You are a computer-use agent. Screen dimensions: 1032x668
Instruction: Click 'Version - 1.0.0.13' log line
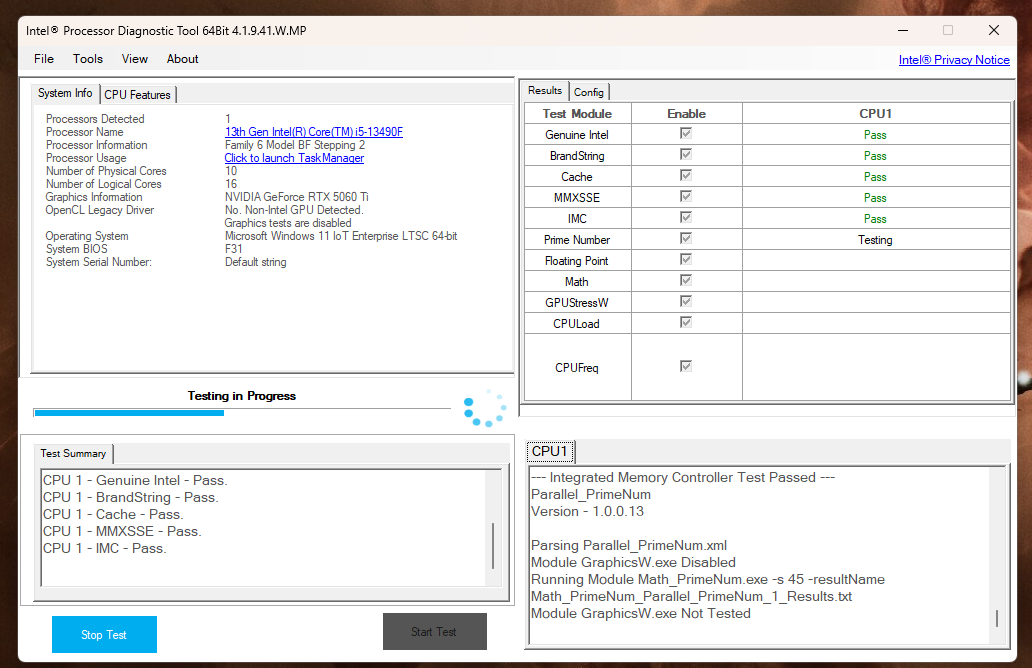point(588,511)
